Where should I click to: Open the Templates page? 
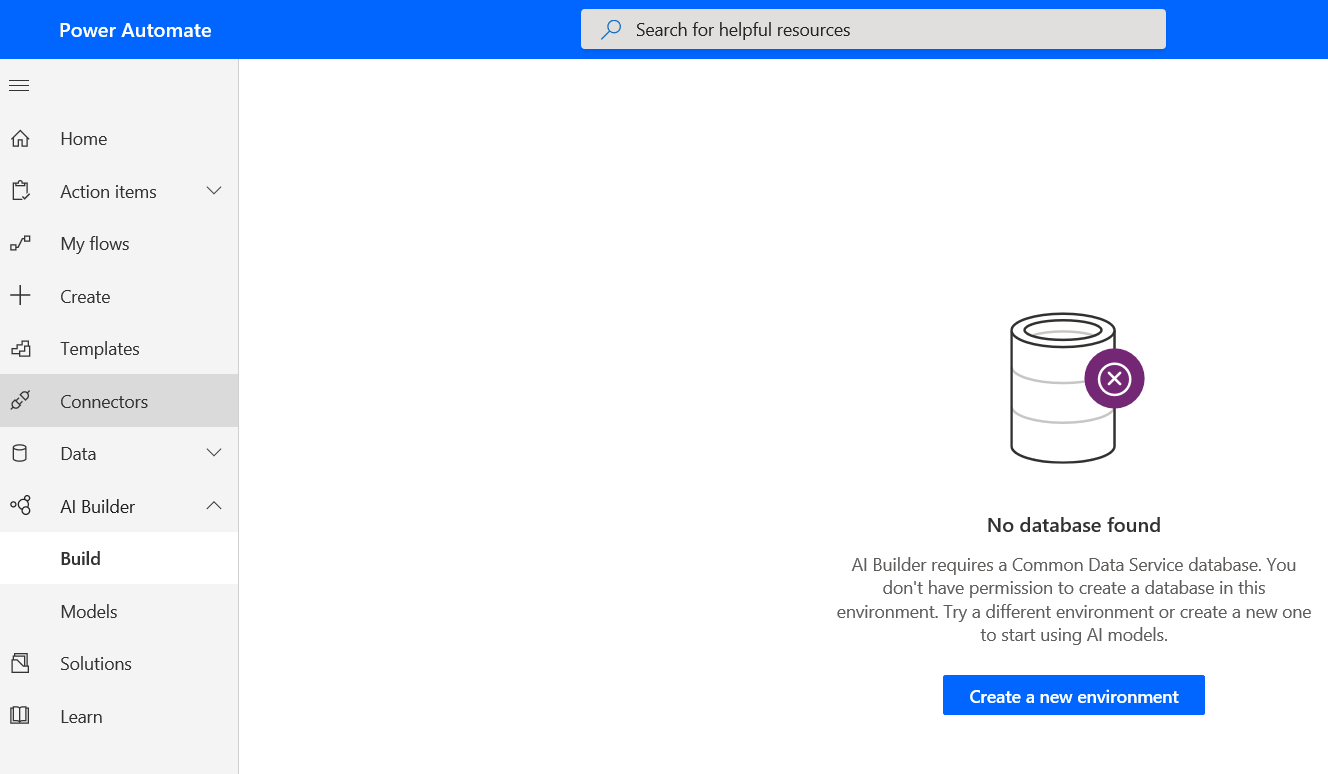click(119, 349)
